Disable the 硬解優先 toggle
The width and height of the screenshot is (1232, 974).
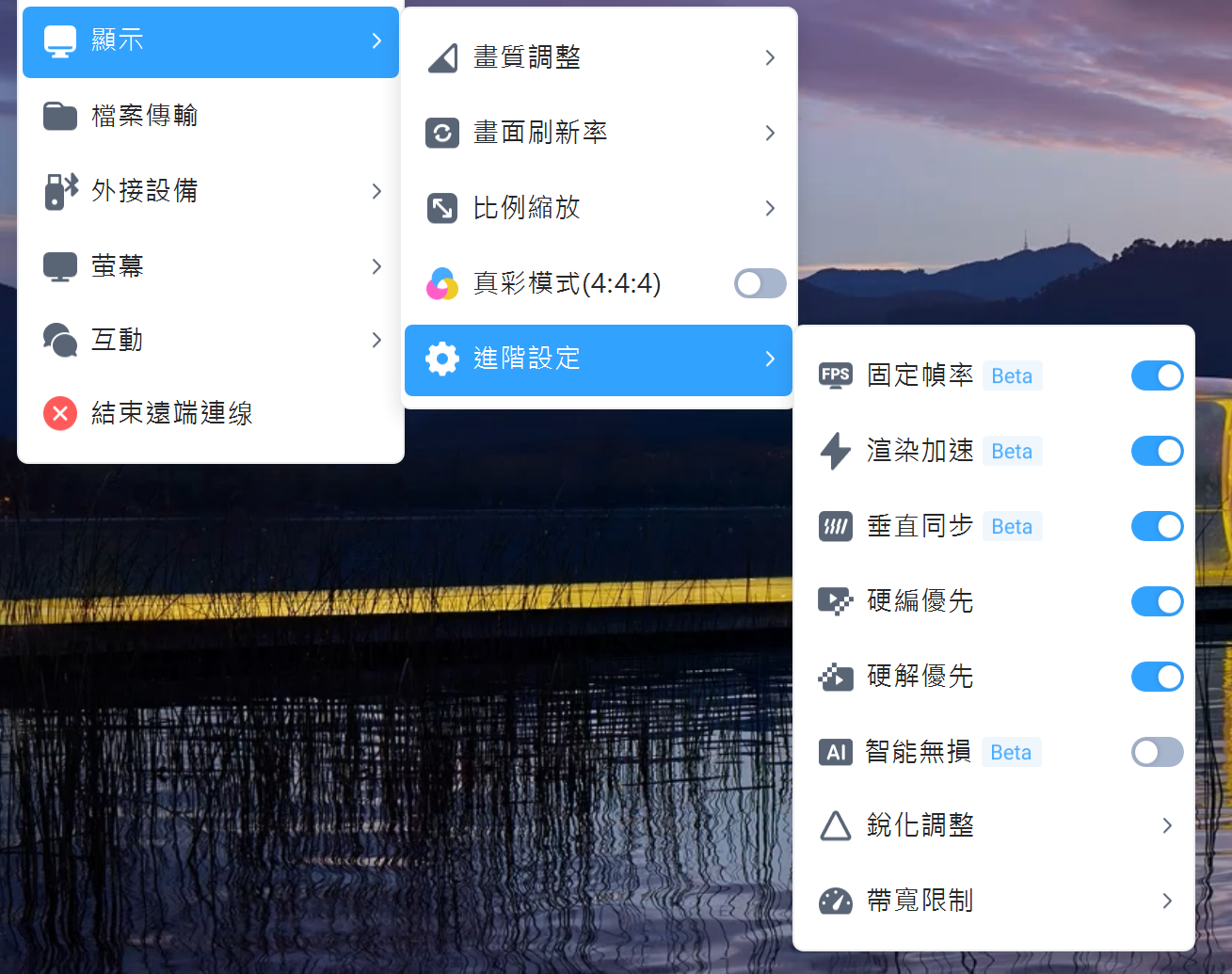[x=1157, y=677]
